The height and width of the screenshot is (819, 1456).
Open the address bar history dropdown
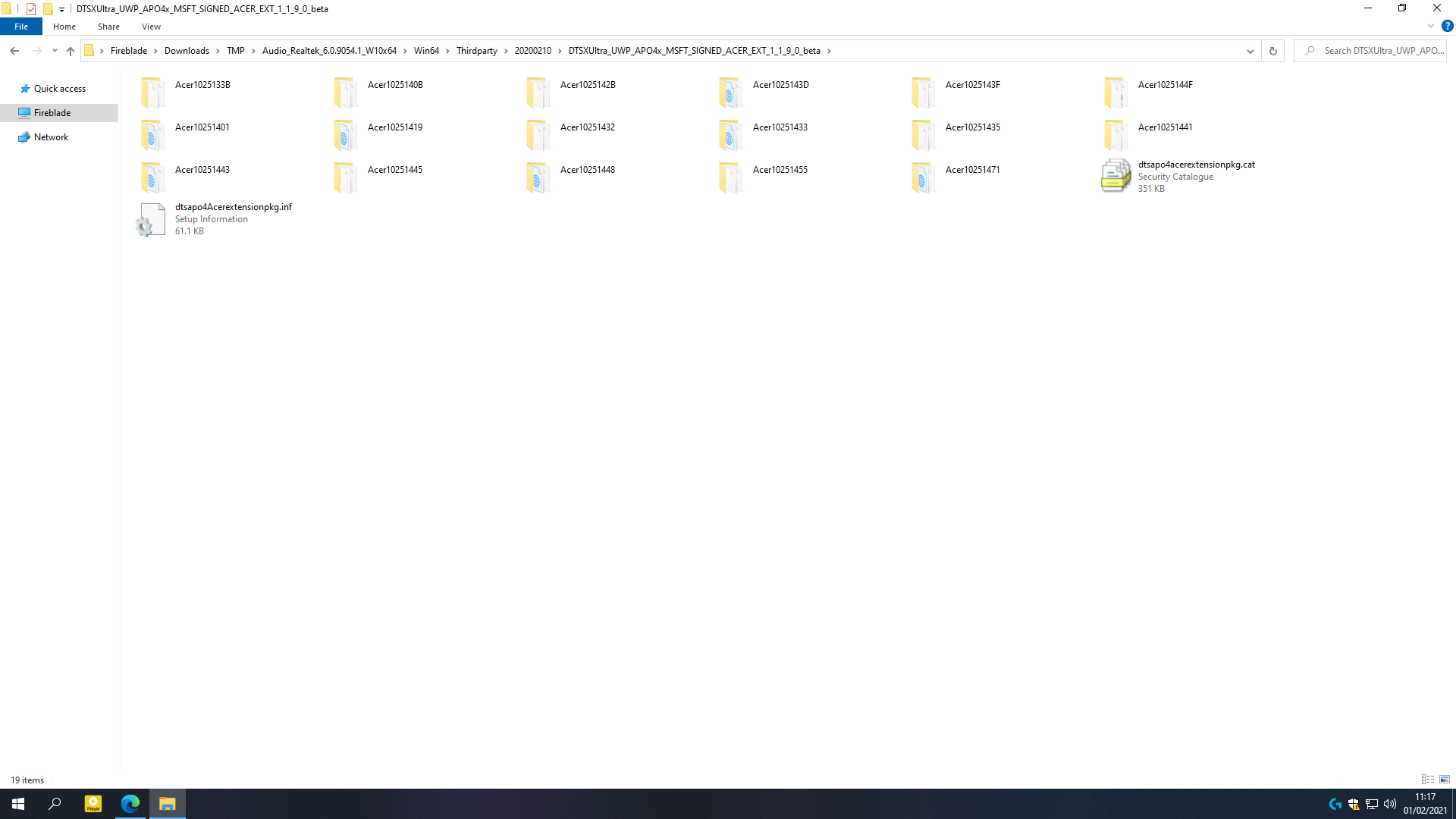1250,51
